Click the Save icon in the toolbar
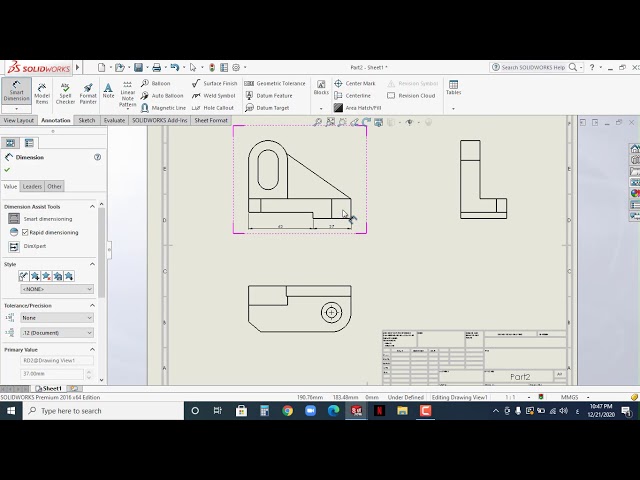 (138, 67)
